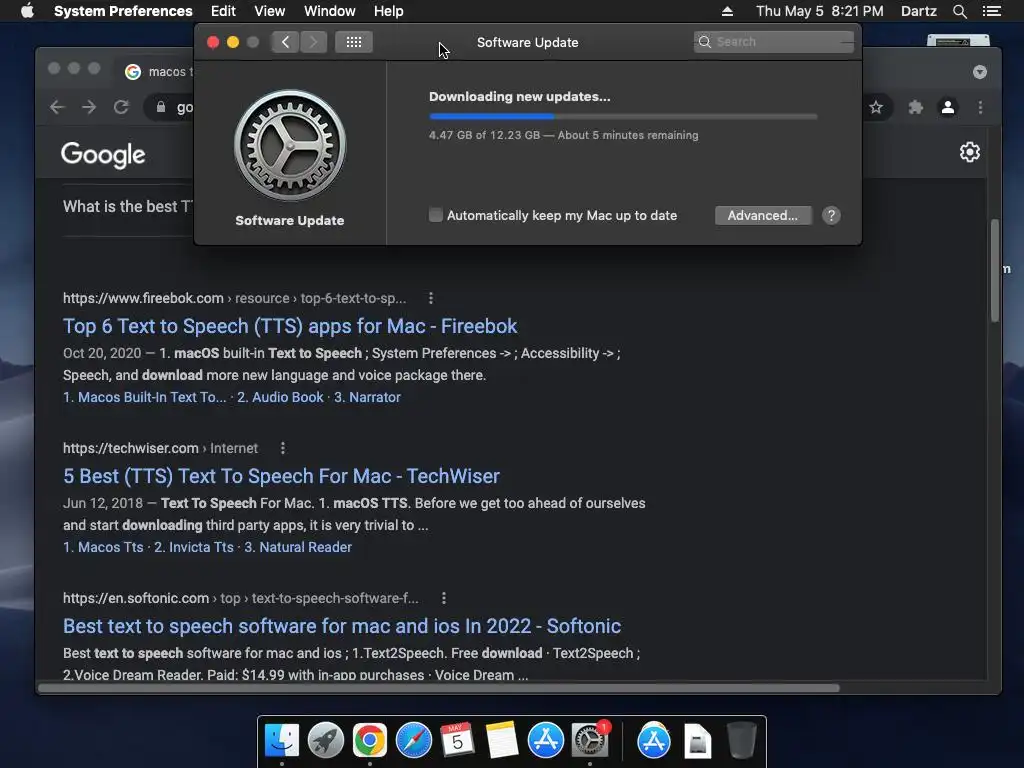Open Safari compass icon in Dock
The height and width of the screenshot is (768, 1024).
(413, 740)
